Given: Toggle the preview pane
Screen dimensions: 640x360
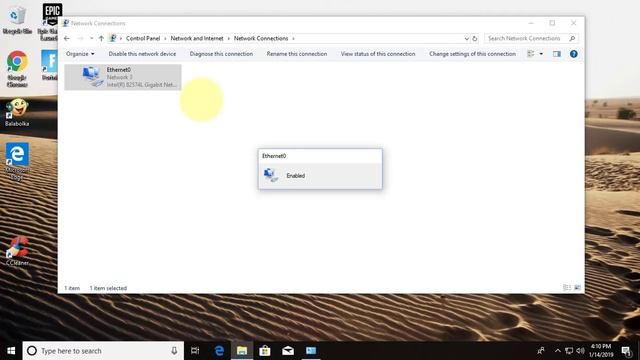Looking at the screenshot, I should point(557,54).
